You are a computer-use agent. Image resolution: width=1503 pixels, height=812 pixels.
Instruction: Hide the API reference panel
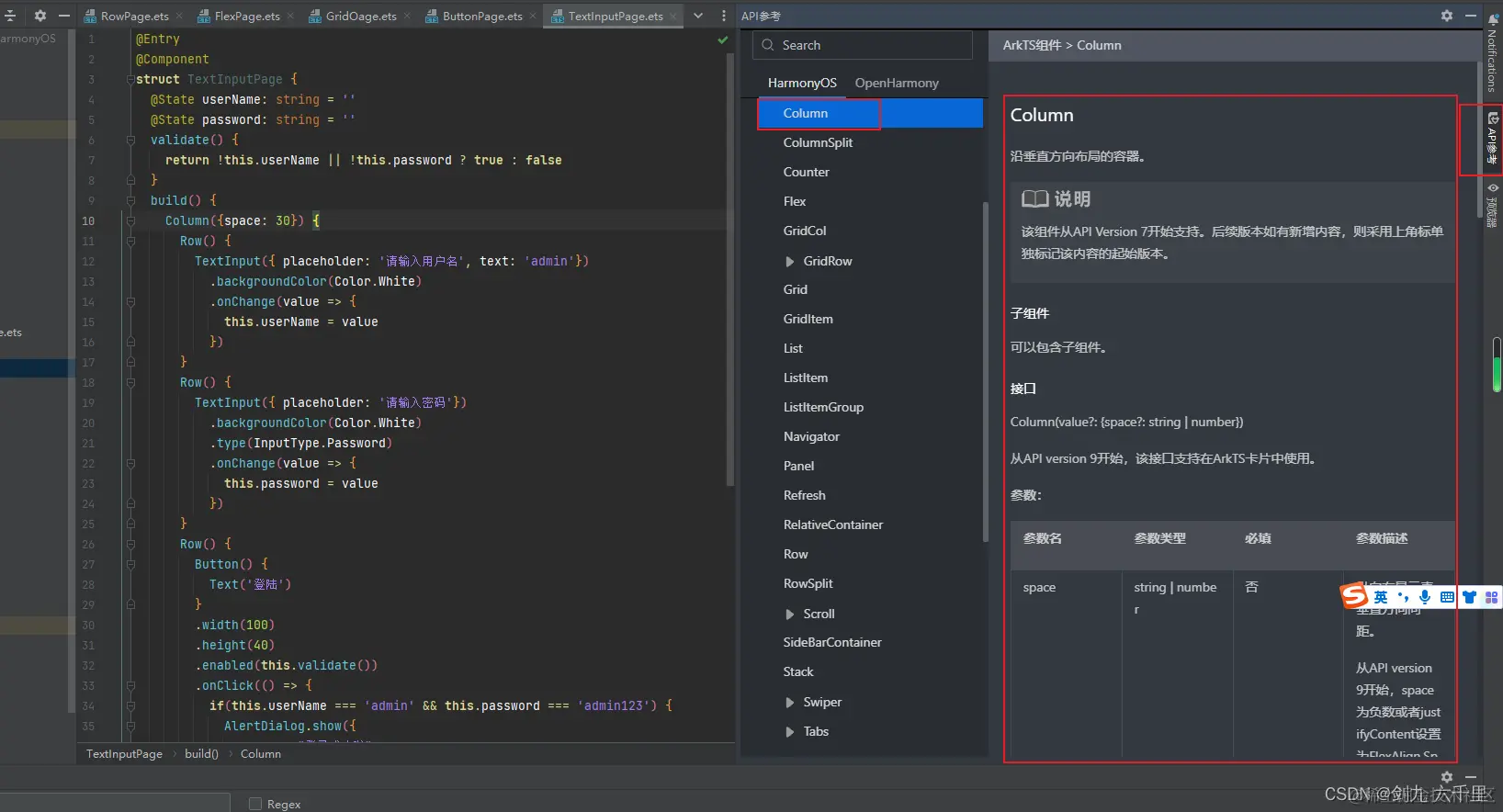click(x=1471, y=16)
